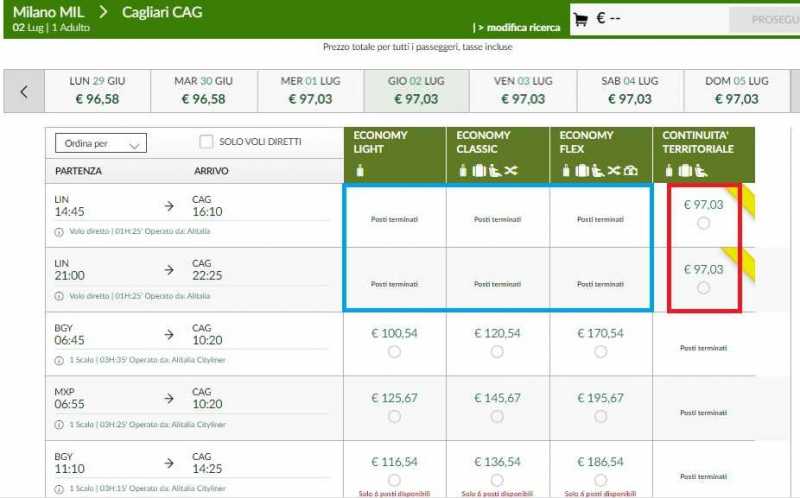Select € 186,54 Economy Flex fare
Viewport: 800px width, 498px height.
click(601, 480)
